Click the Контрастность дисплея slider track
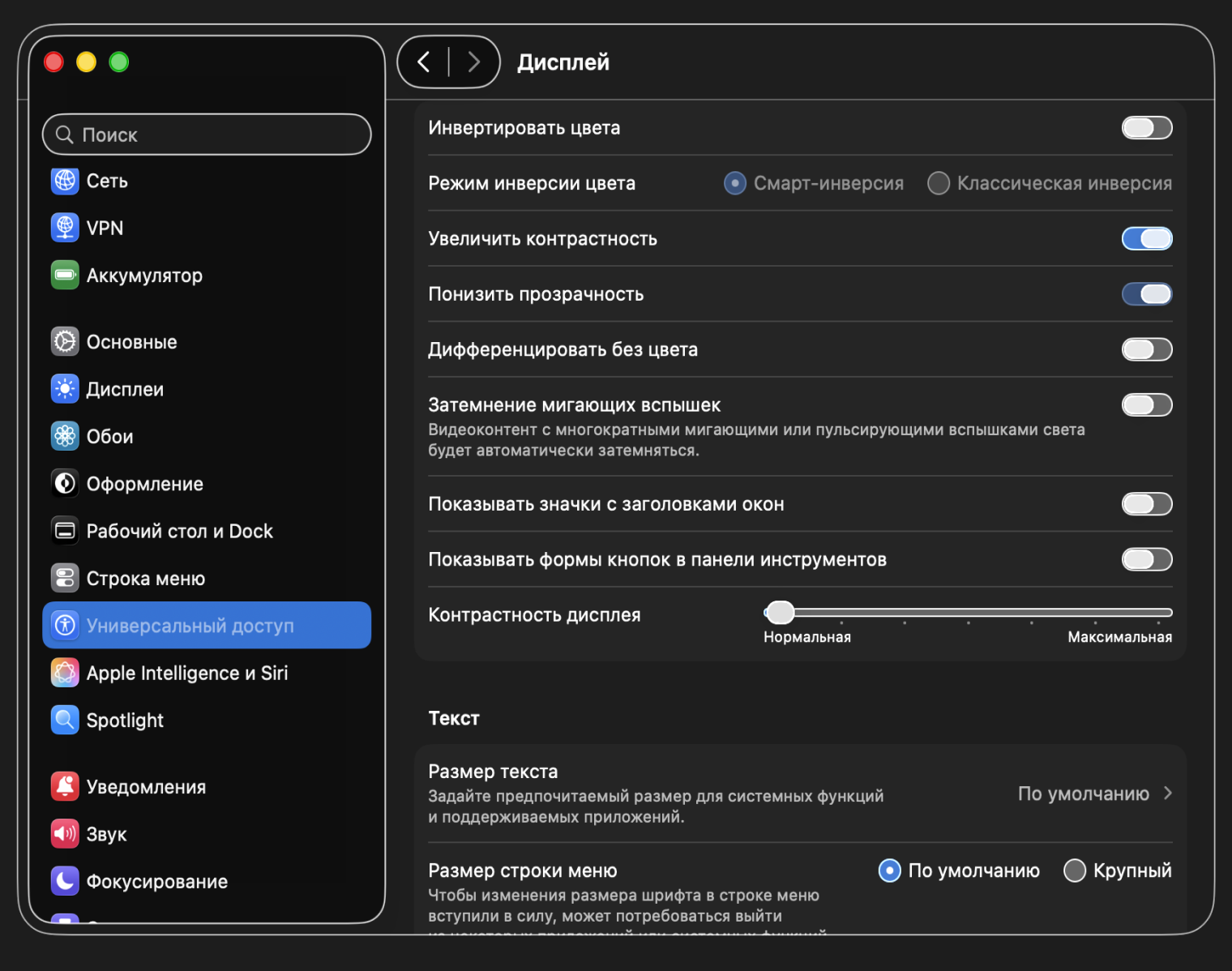Screen dimensions: 1232x971 coord(968,613)
